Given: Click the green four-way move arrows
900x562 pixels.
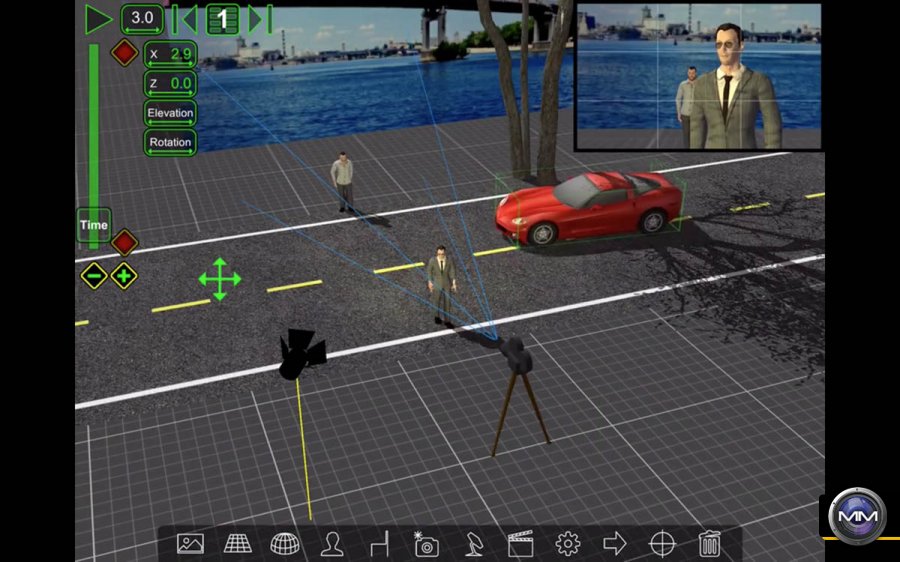Looking at the screenshot, I should click(220, 280).
